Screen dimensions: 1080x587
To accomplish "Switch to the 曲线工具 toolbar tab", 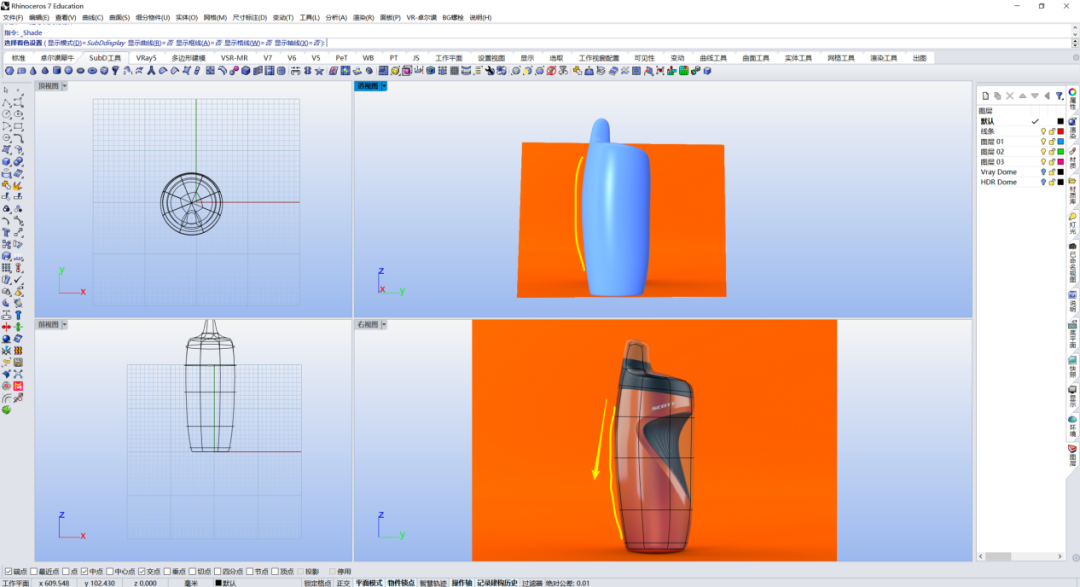I will [x=713, y=58].
